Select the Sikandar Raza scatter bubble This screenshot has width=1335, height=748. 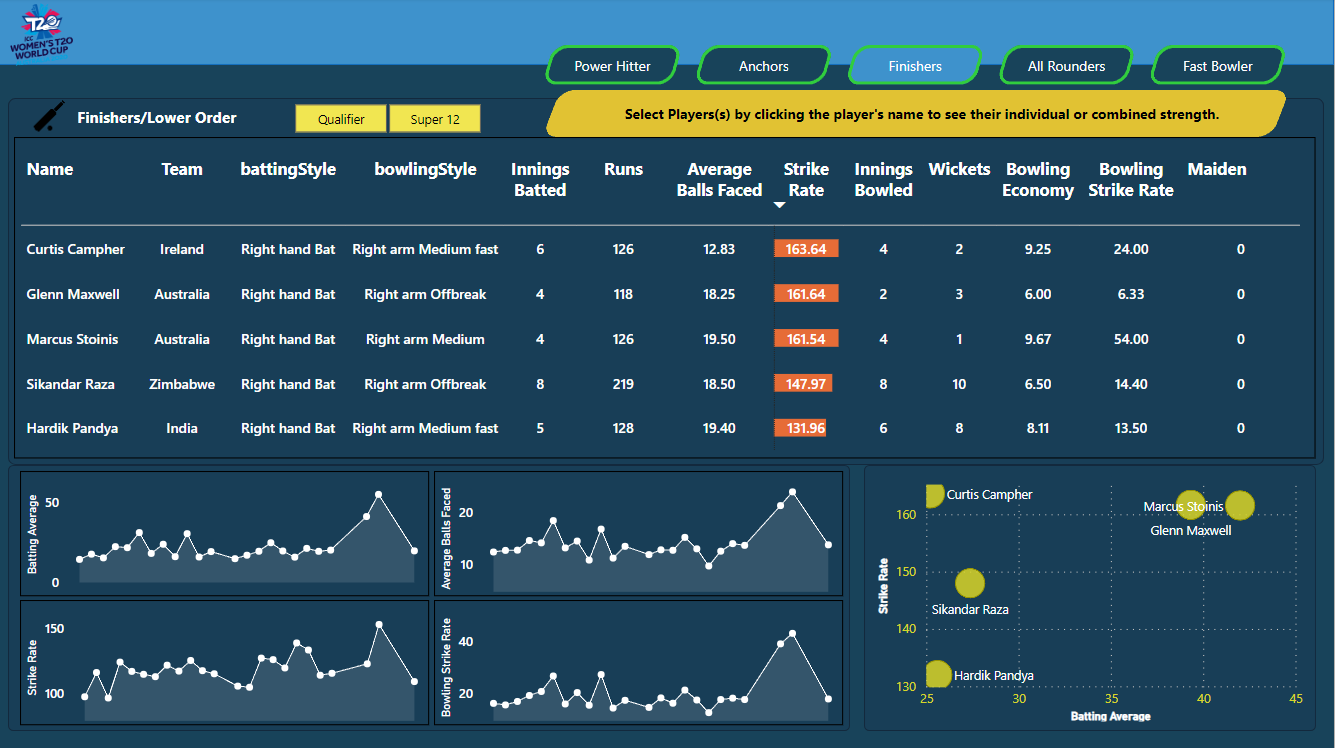[x=970, y=583]
